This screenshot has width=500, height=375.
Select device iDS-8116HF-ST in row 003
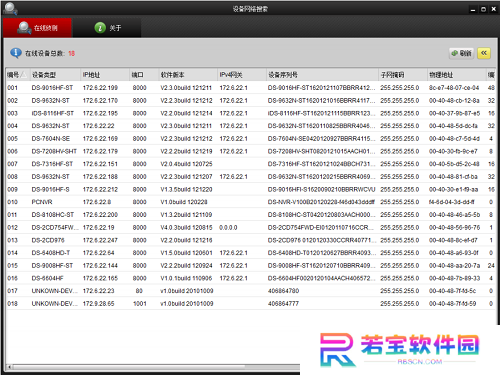(x=53, y=113)
